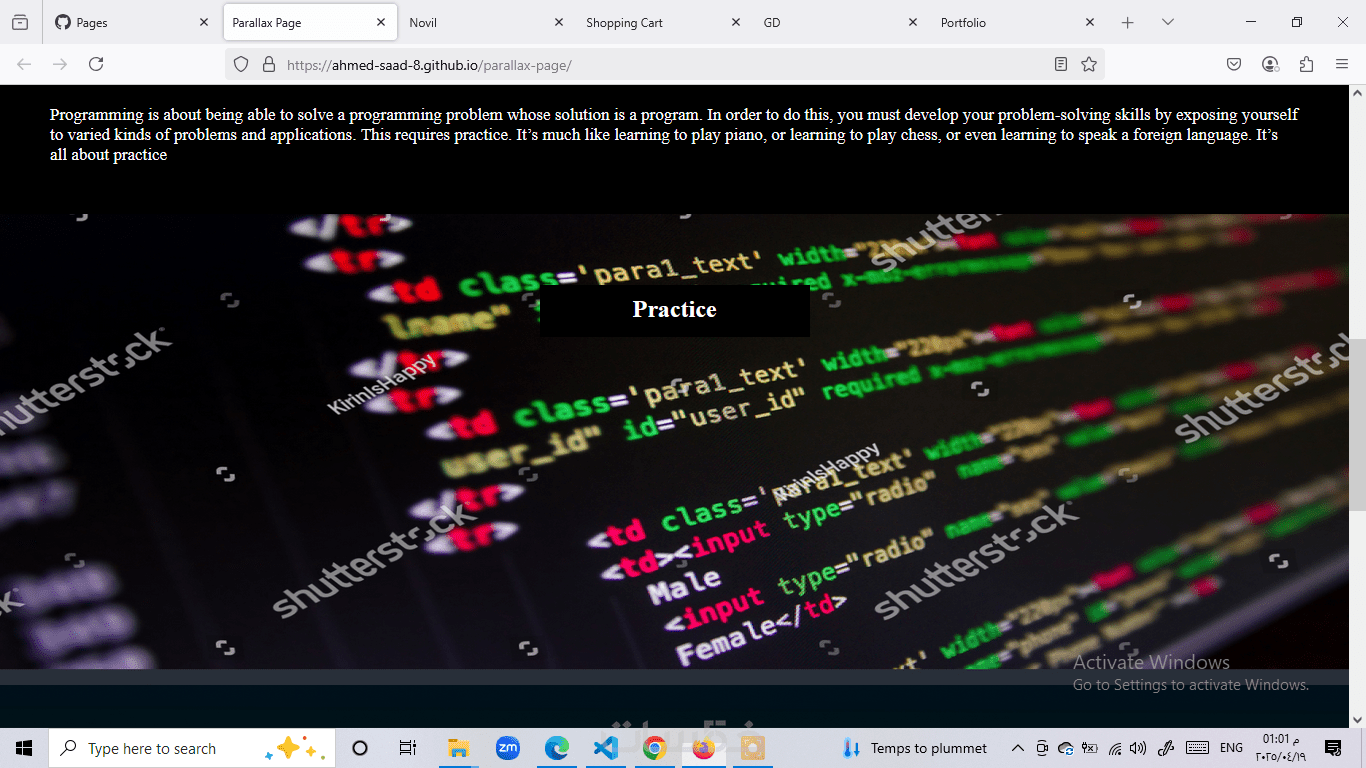
Task: Switch to the Novil tab
Action: (487, 22)
